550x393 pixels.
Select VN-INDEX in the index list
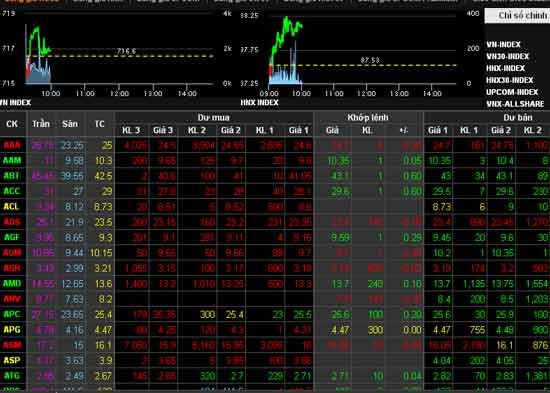tap(503, 45)
